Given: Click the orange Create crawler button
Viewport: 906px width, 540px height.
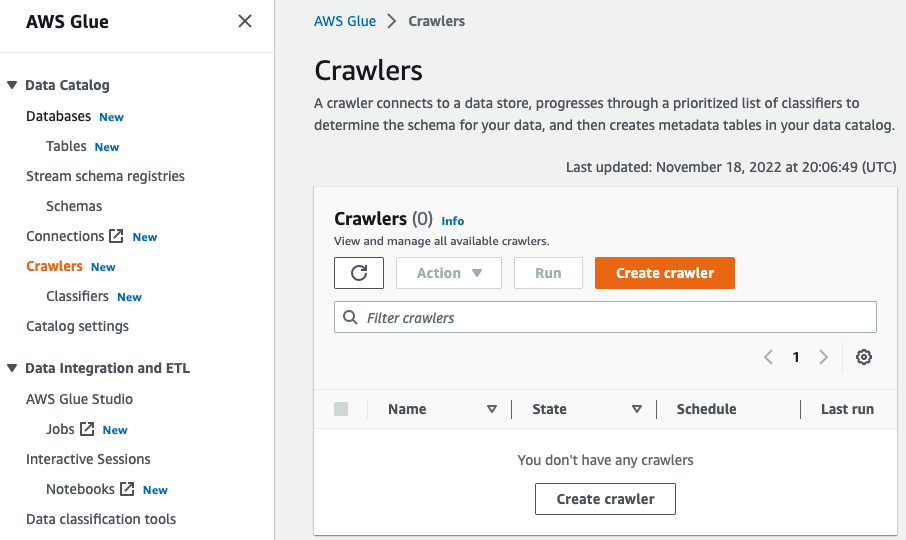Looking at the screenshot, I should (x=665, y=273).
